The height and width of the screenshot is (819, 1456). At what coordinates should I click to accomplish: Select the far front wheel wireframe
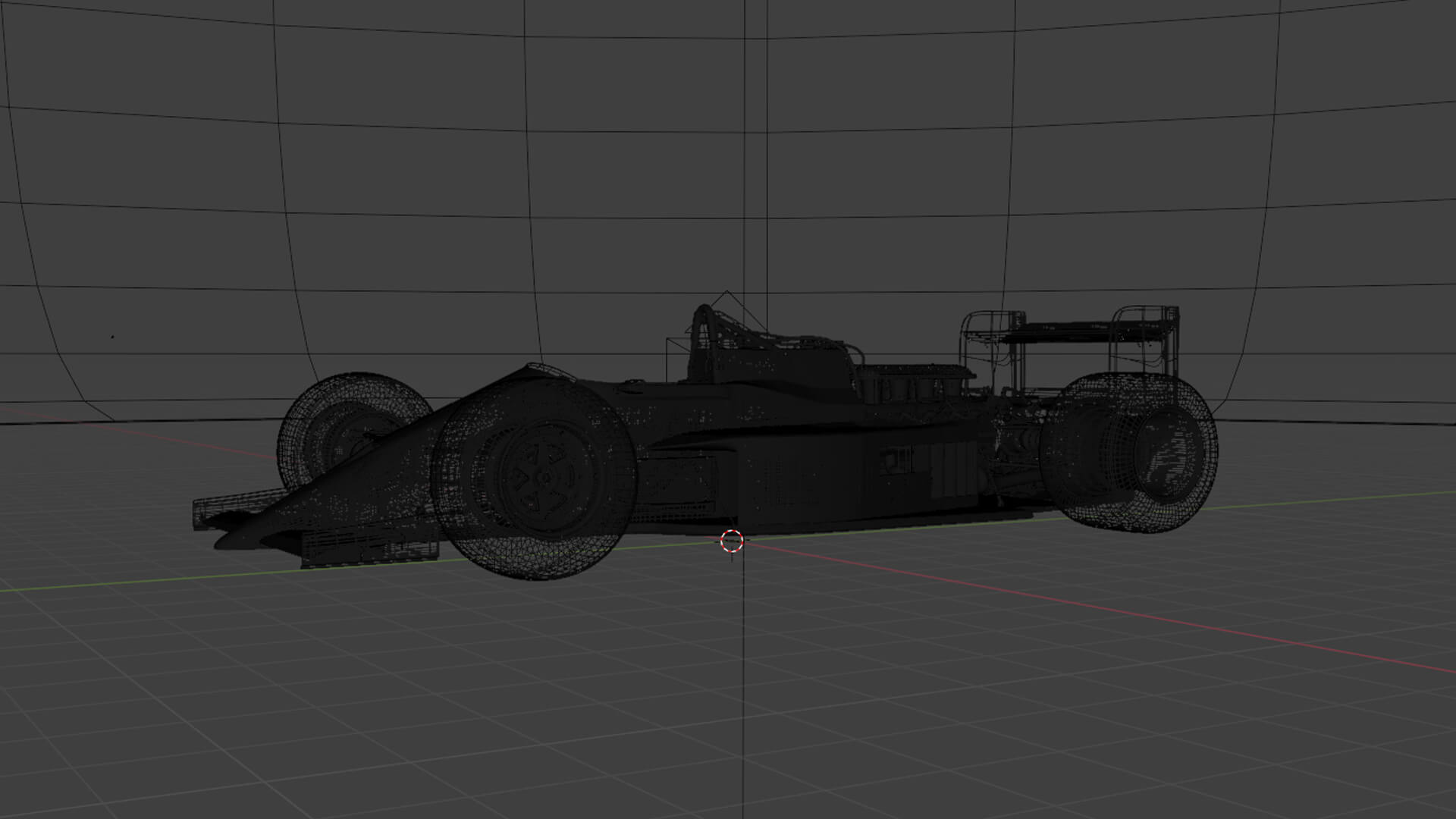334,417
